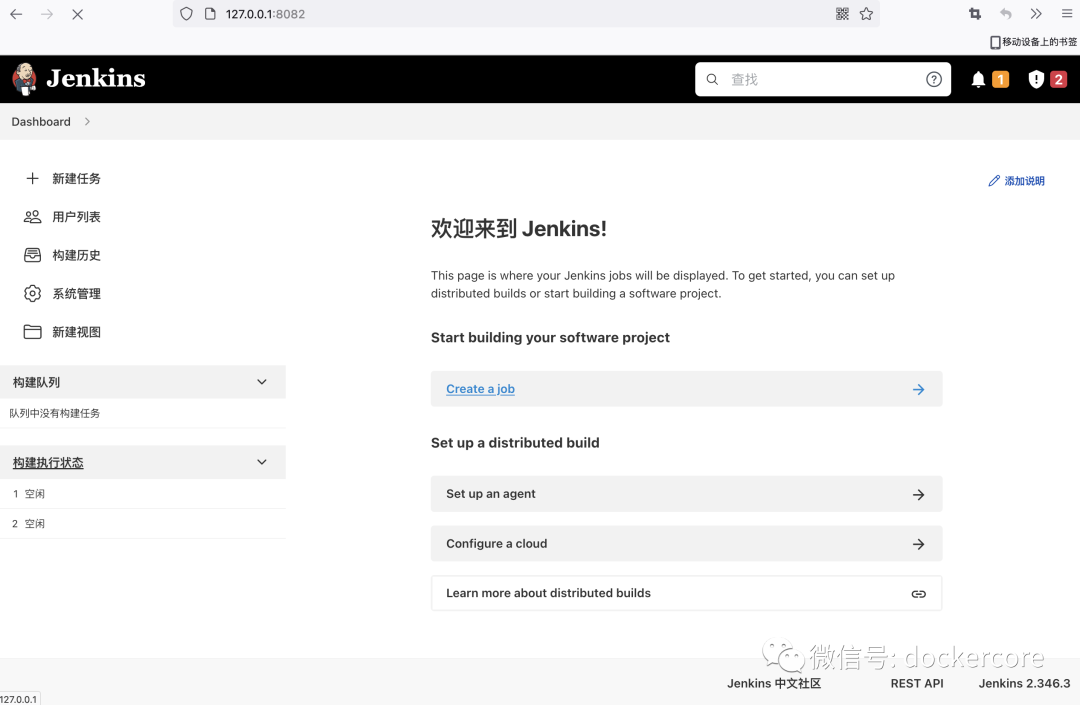This screenshot has height=705, width=1080.
Task: Click the Dashboard breadcrumb
Action: point(41,121)
